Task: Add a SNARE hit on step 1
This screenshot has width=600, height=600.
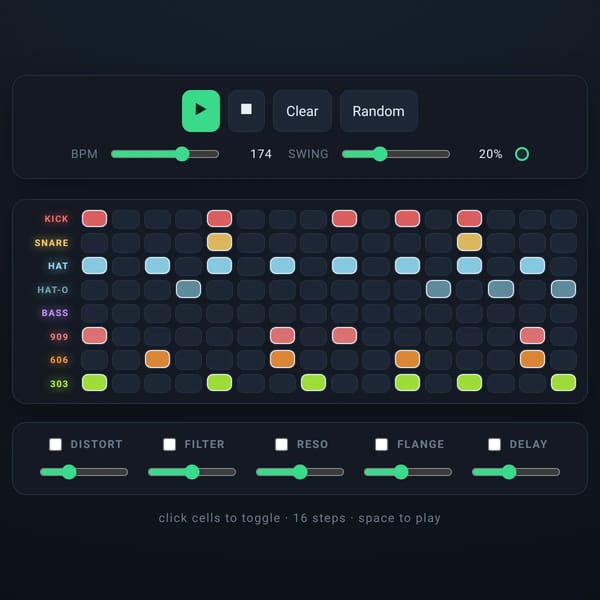Action: (x=95, y=242)
